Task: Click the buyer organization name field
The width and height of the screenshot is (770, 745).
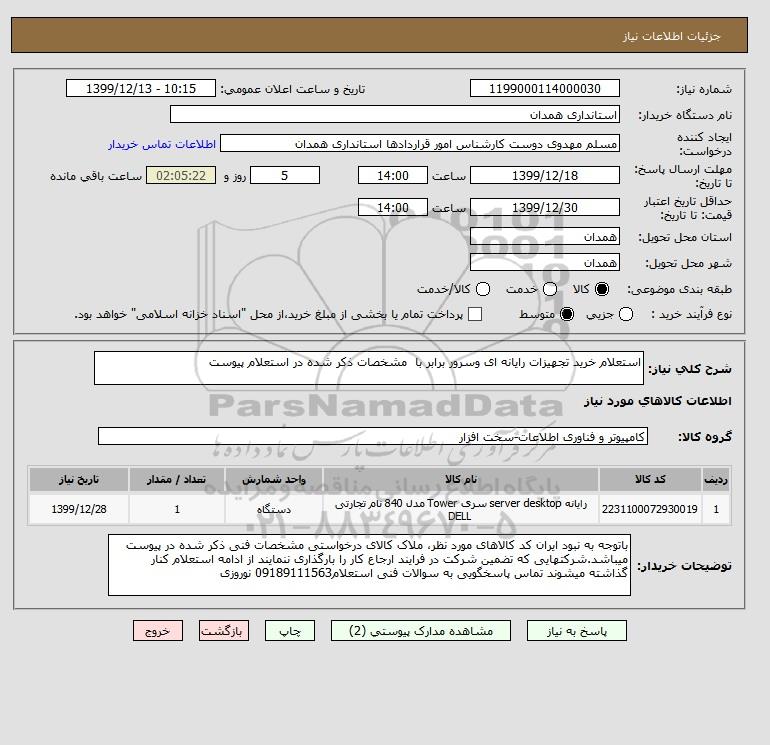Action: 395,114
